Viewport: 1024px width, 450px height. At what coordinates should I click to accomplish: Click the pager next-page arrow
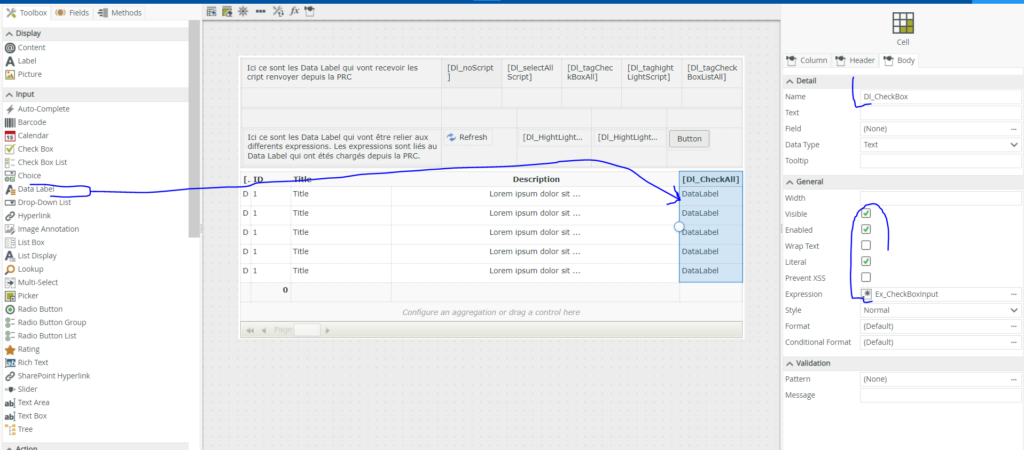tap(328, 330)
